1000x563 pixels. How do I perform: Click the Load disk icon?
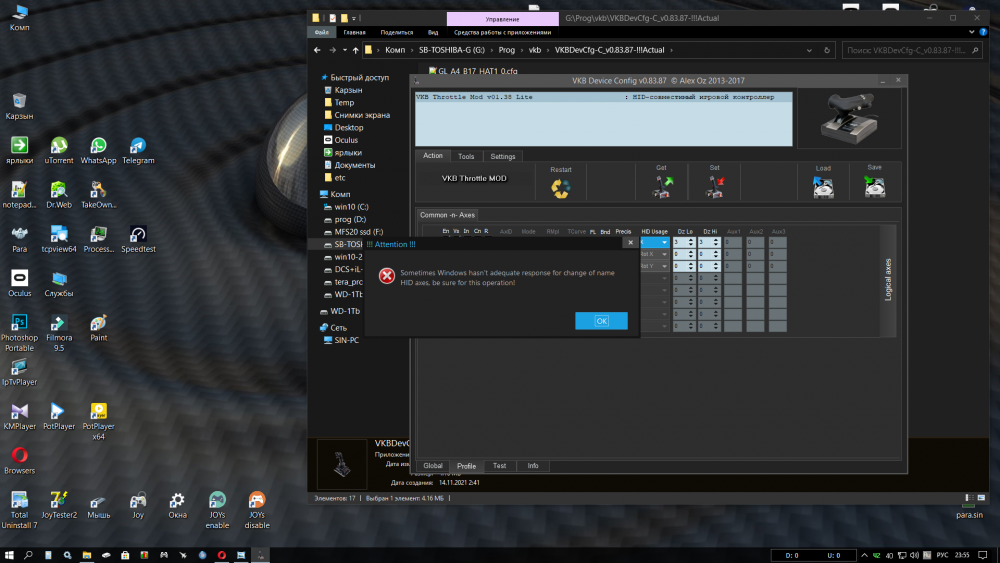[x=823, y=187]
